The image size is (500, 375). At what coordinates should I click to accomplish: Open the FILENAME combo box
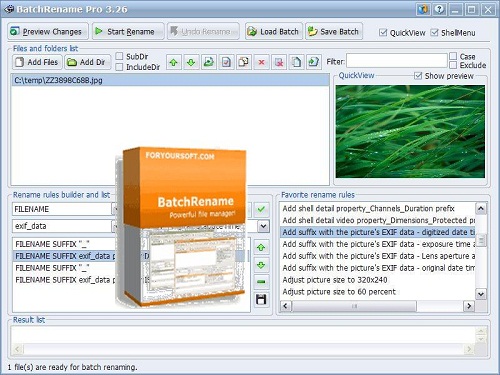[x=65, y=209]
